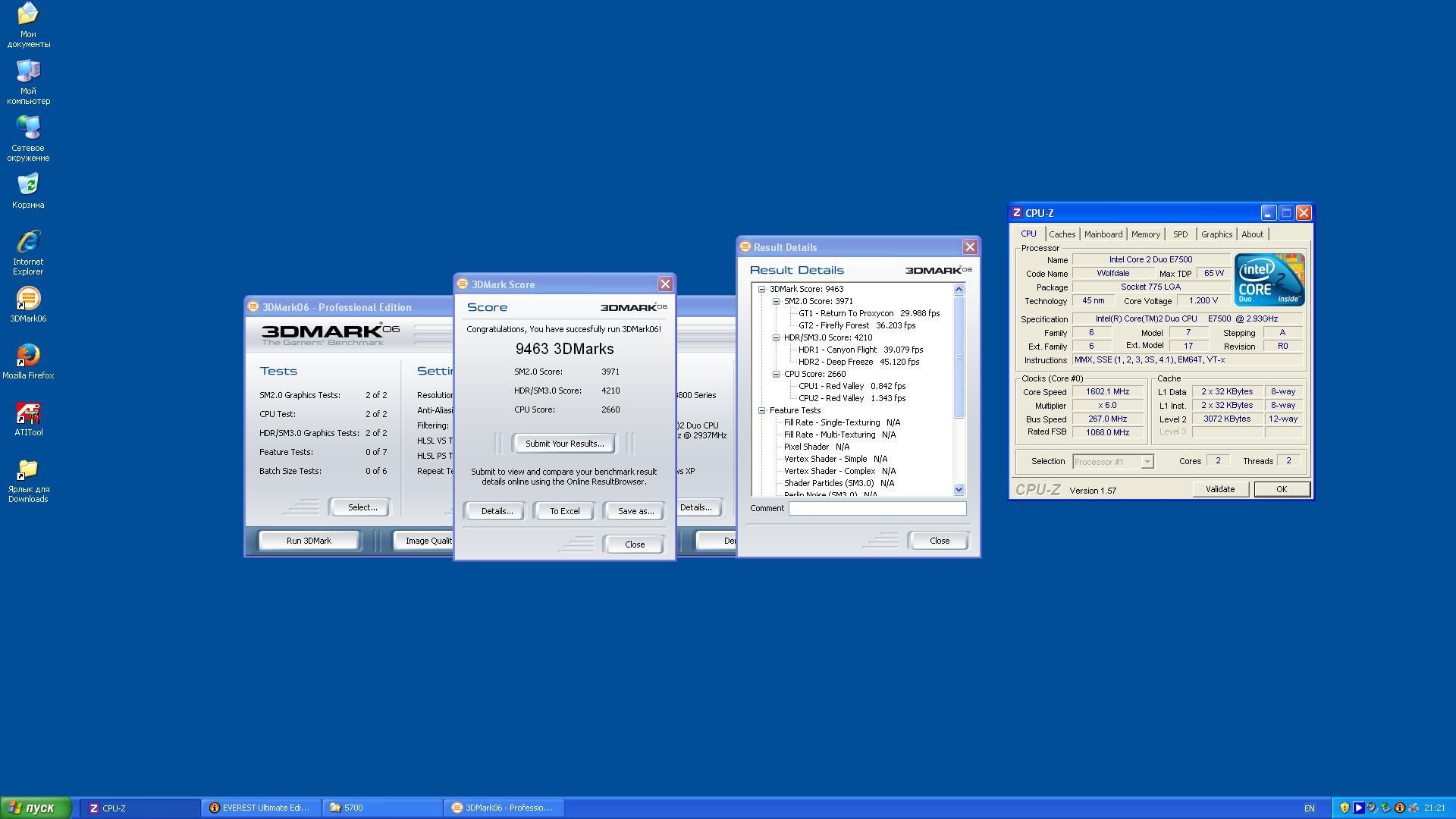Launch Mozilla Firefox desktop icon
This screenshot has width=1456, height=819.
click(28, 356)
